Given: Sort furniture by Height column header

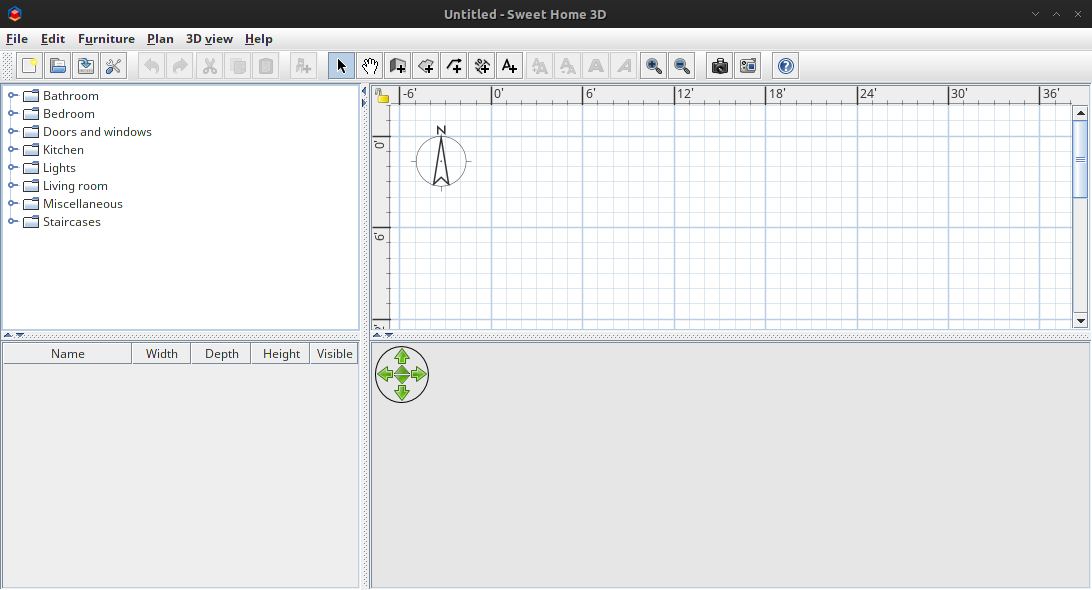Looking at the screenshot, I should coord(281,354).
